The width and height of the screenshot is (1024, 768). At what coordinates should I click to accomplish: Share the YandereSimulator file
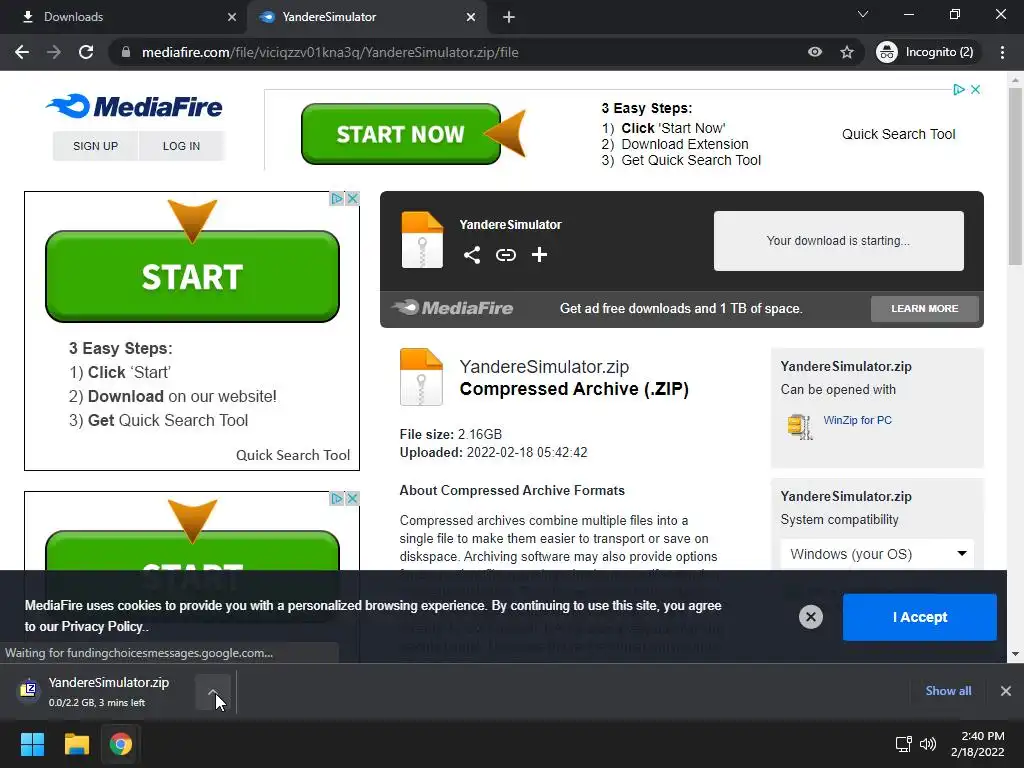(472, 255)
